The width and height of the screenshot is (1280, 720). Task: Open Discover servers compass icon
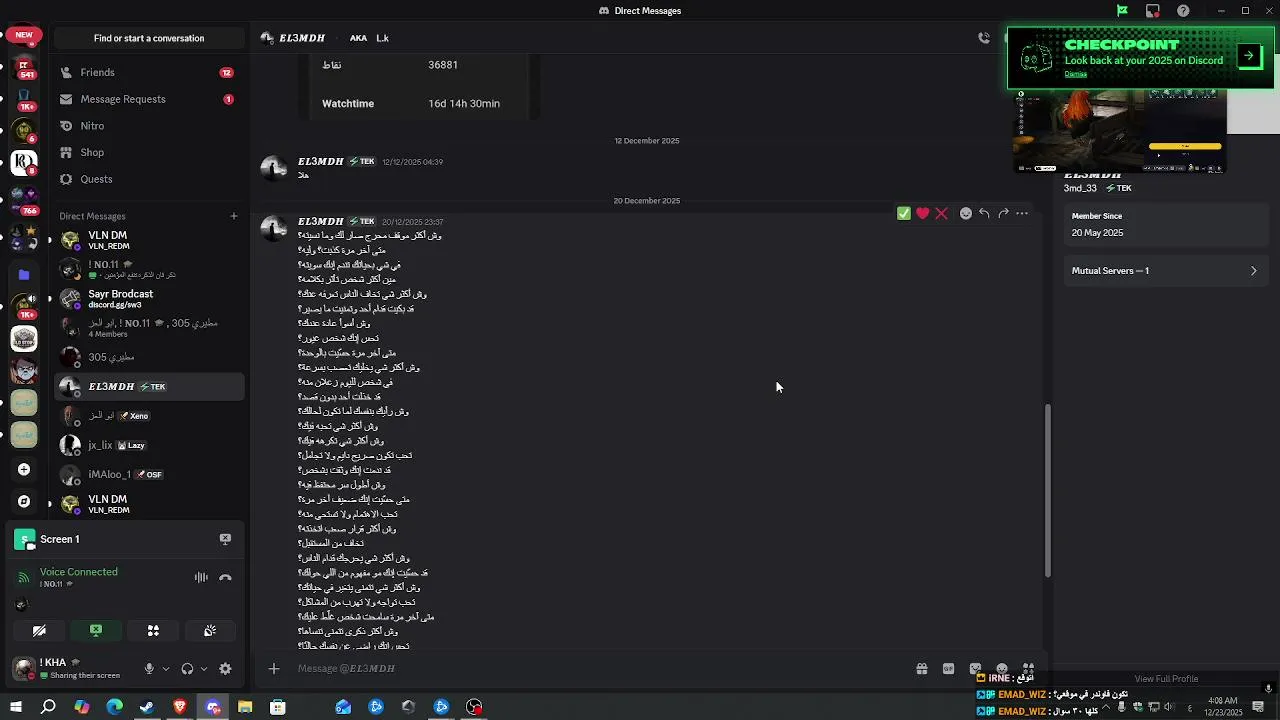pos(24,501)
